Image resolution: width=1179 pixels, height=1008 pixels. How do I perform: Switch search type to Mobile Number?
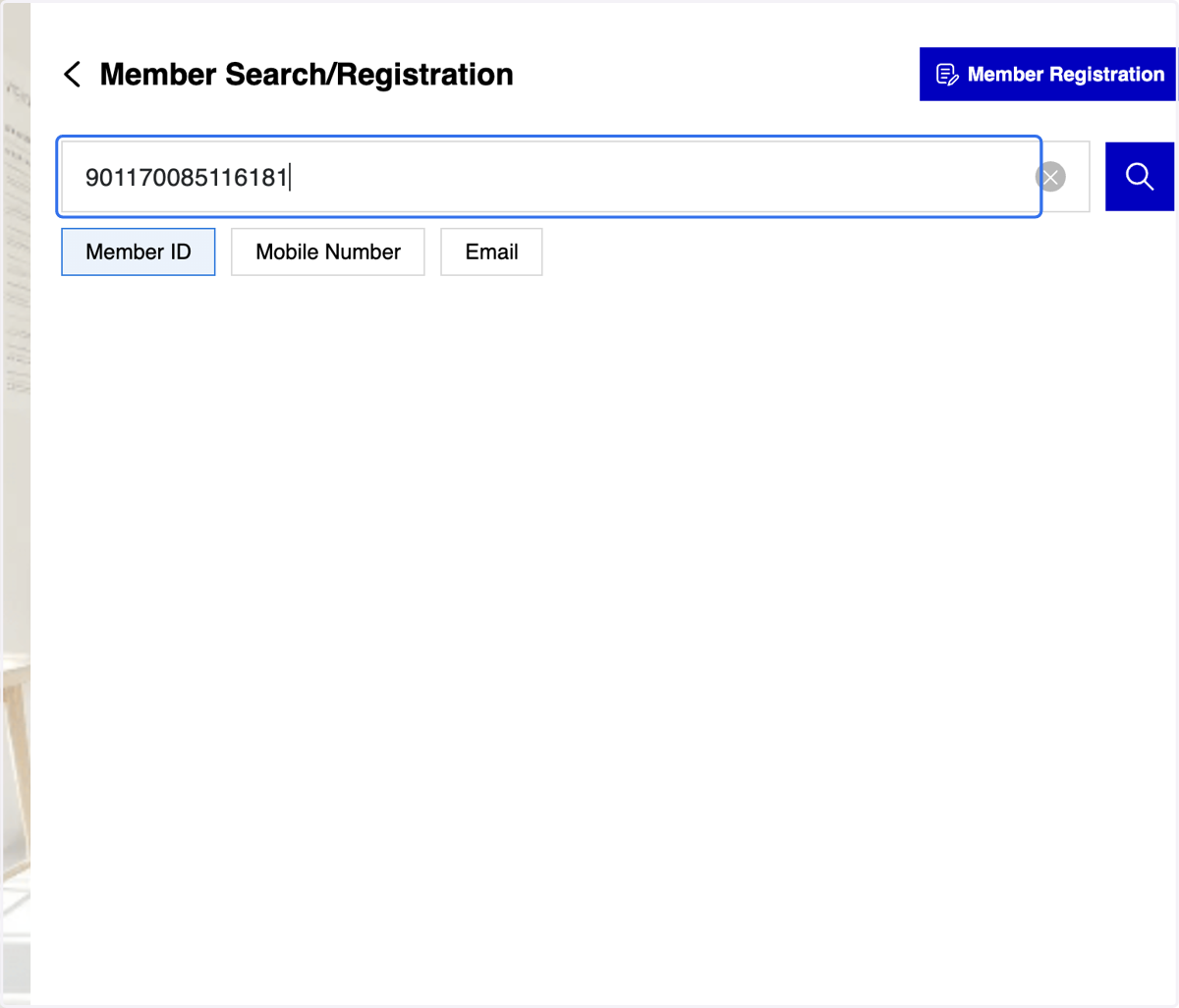click(x=328, y=252)
